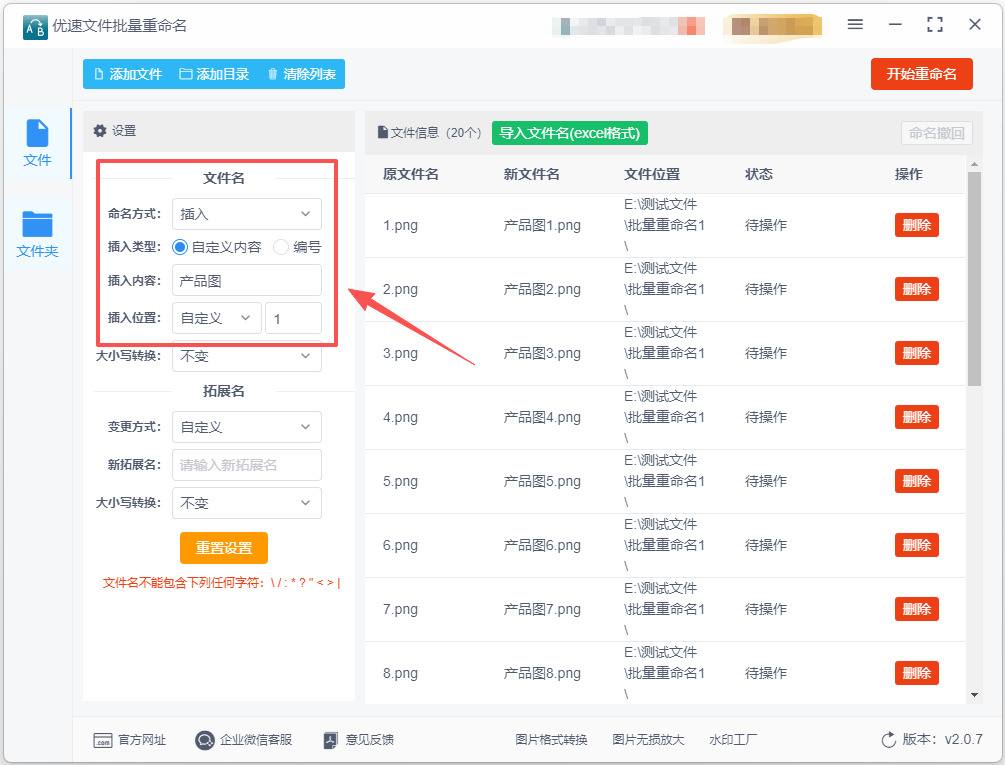Switch to the 文件夹 sidebar tab
Screen dimensions: 1005x765
[x=37, y=234]
